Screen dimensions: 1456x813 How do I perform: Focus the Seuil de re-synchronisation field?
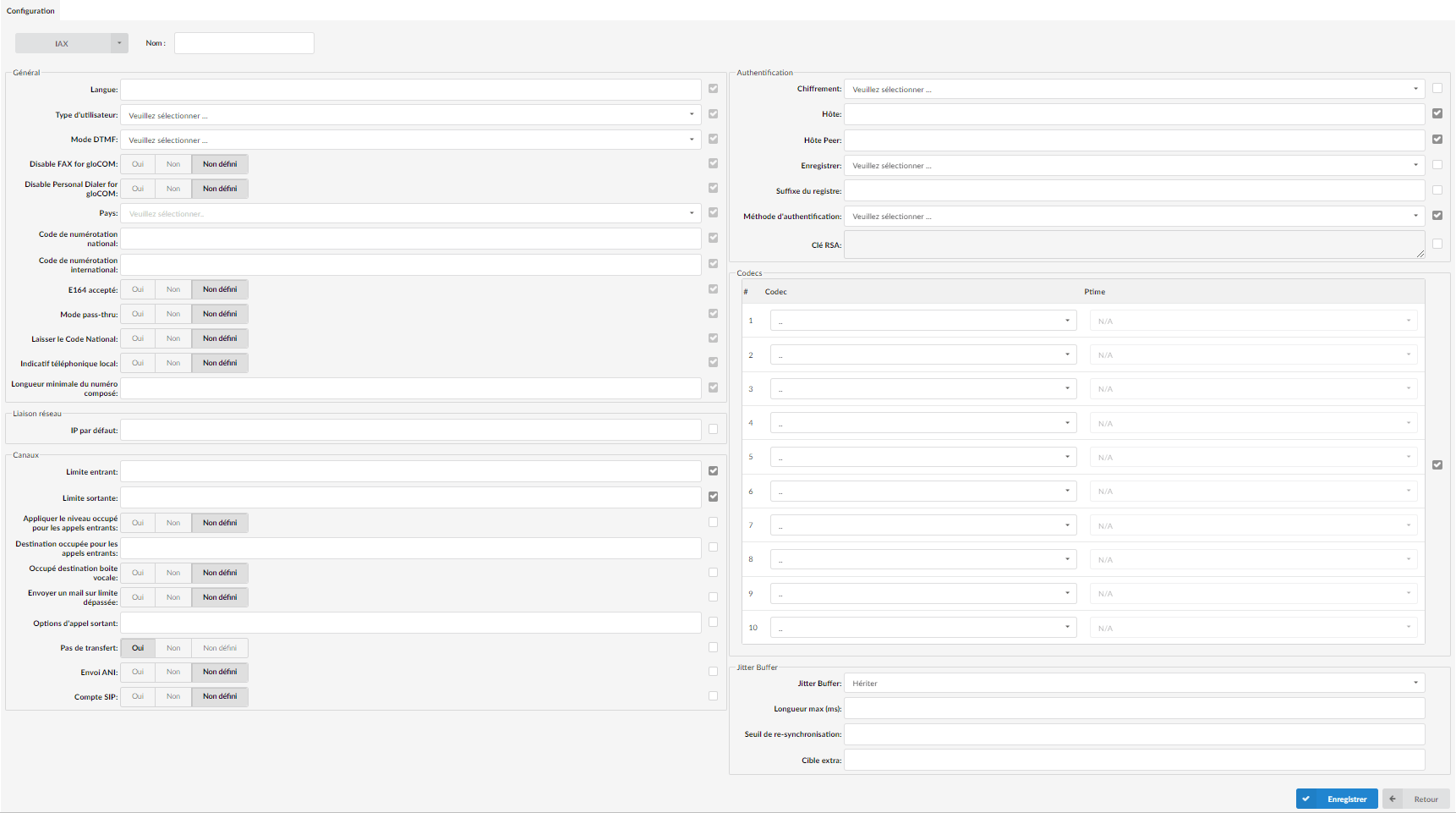1135,734
